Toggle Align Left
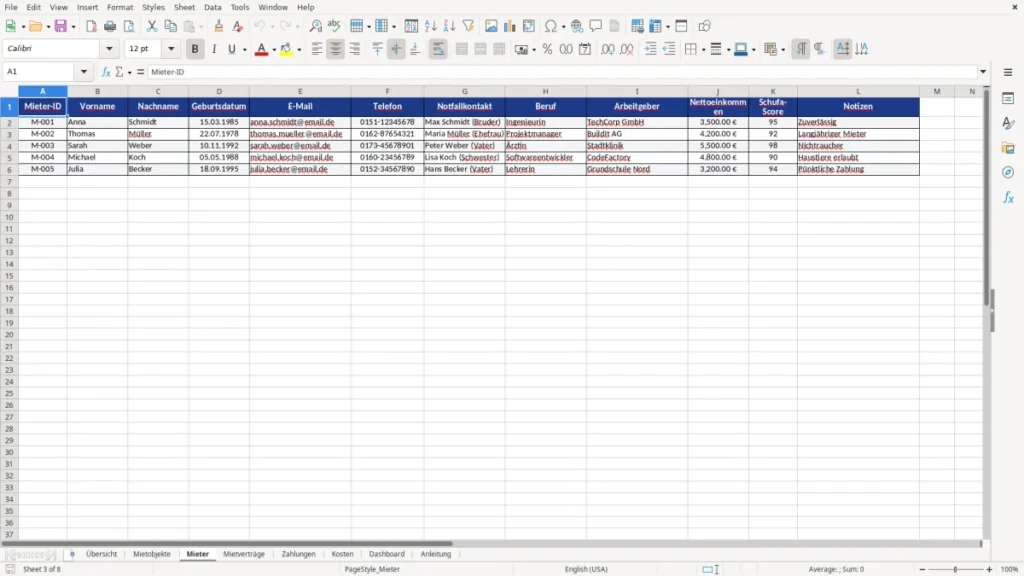The width and height of the screenshot is (1024, 576). (x=317, y=49)
